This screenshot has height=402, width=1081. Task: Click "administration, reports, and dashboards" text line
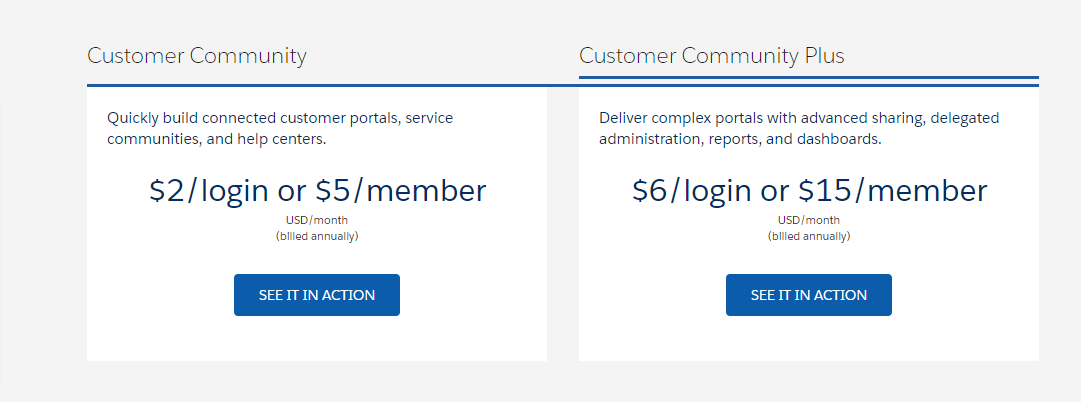click(739, 139)
